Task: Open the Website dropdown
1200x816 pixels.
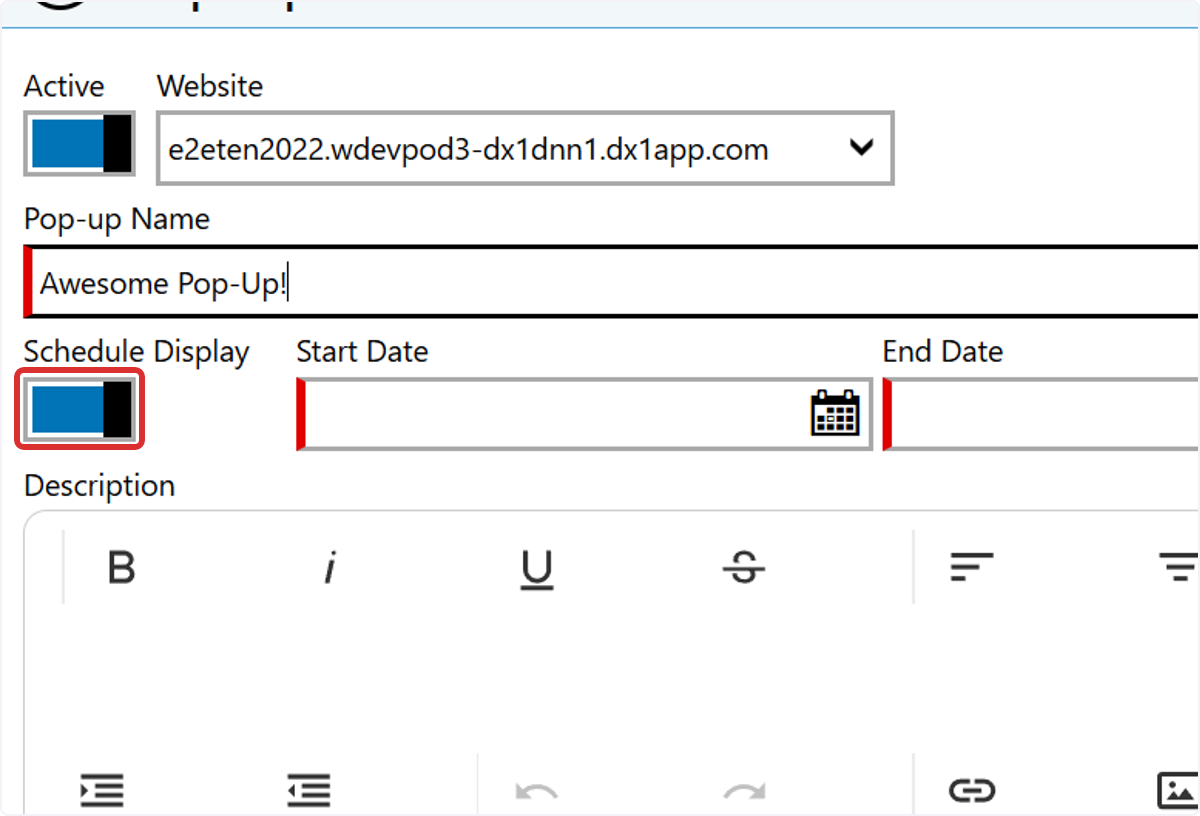Action: [525, 148]
